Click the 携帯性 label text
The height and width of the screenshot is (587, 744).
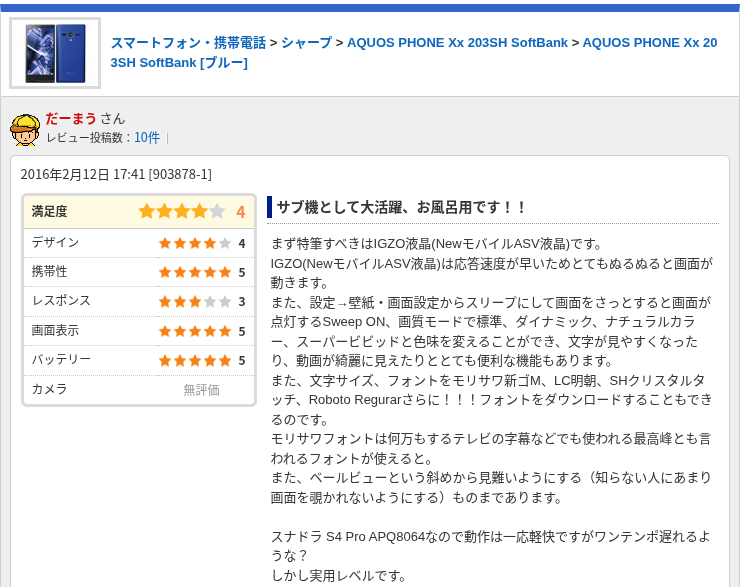pyautogui.click(x=49, y=272)
